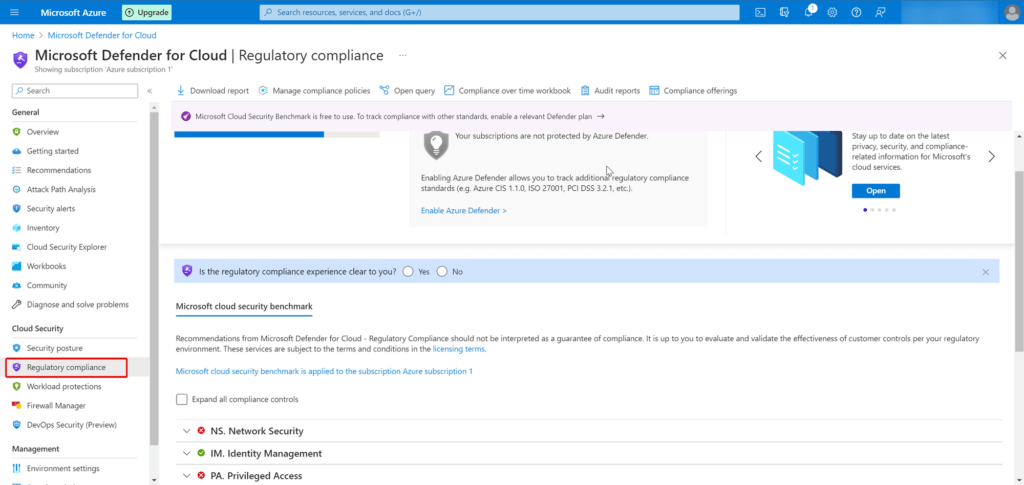Click the Home breadcrumb link
Image resolution: width=1024 pixels, height=485 pixels.
23,35
